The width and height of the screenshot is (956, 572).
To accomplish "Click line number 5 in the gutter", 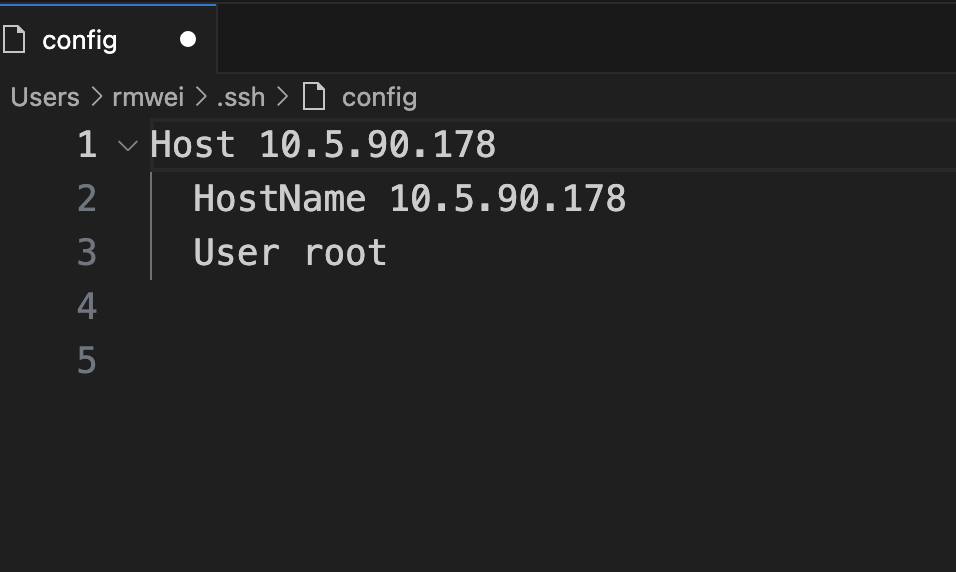I will coord(87,360).
